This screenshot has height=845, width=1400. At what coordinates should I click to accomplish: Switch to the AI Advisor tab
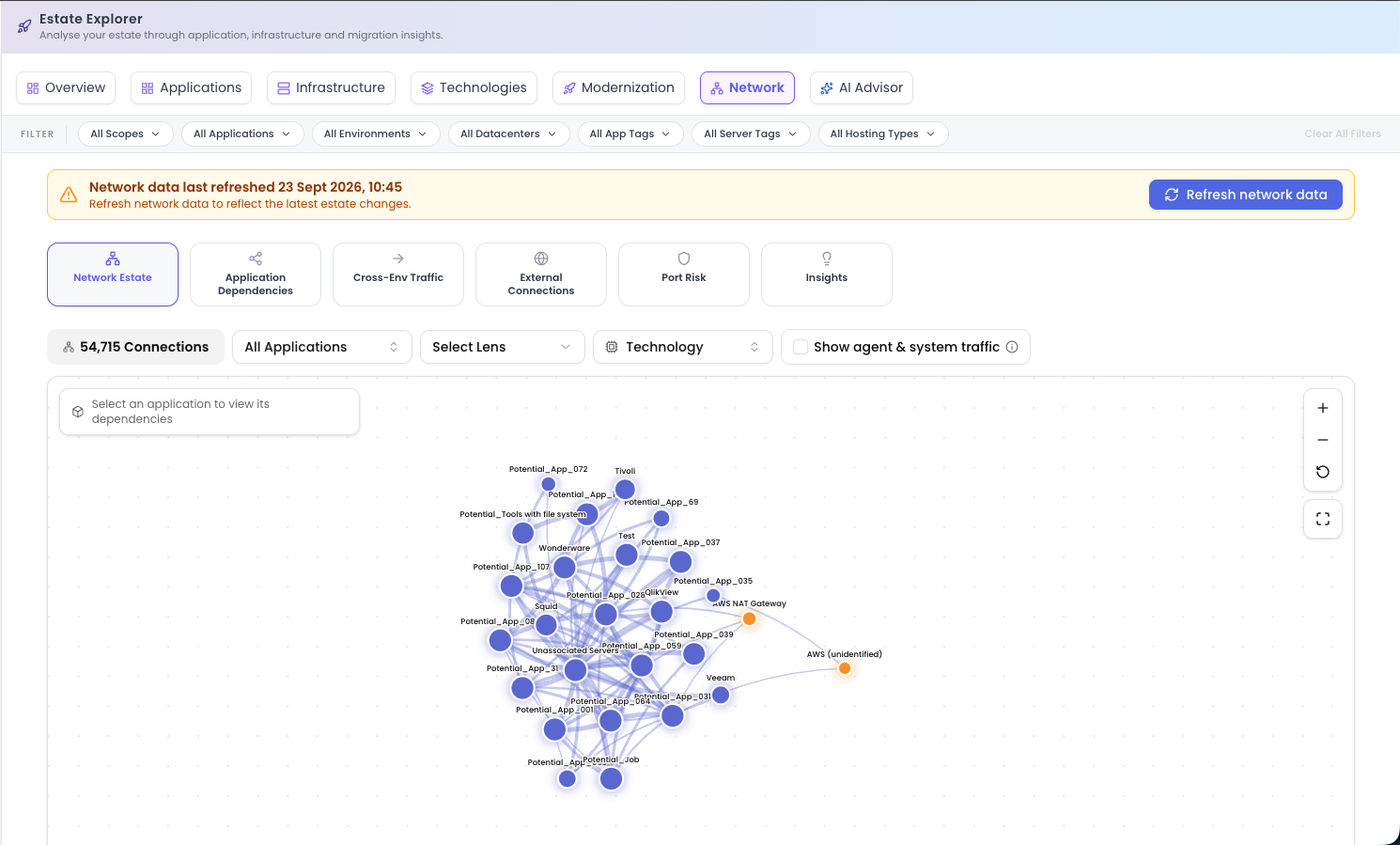coord(862,87)
